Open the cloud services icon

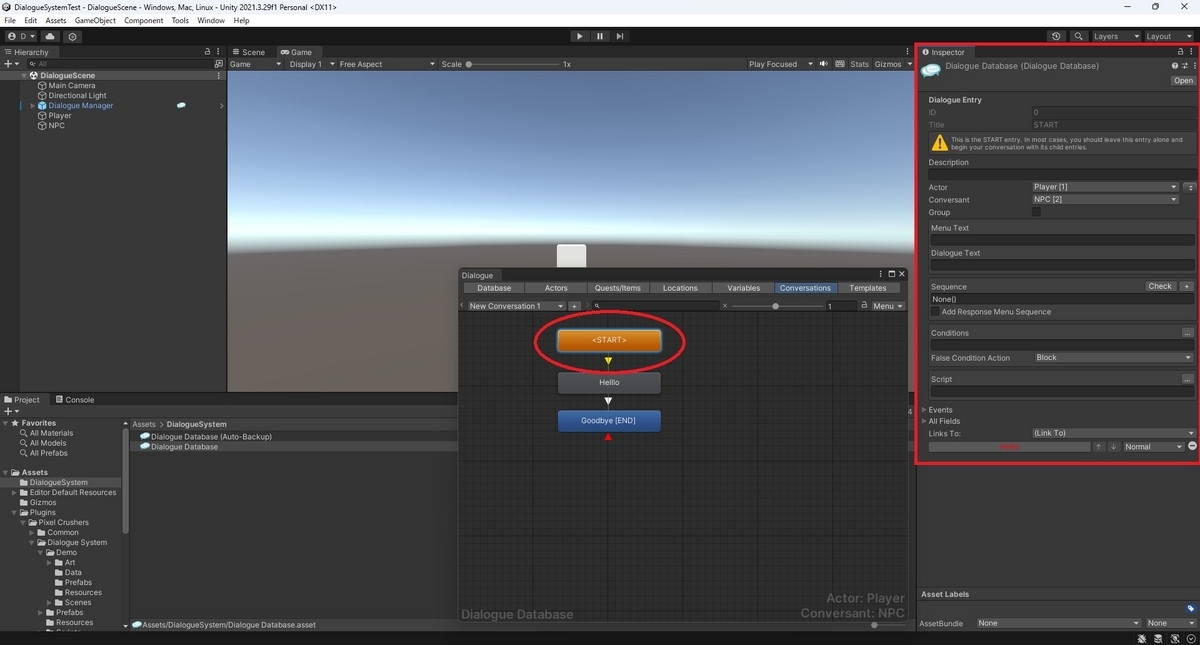pyautogui.click(x=50, y=36)
